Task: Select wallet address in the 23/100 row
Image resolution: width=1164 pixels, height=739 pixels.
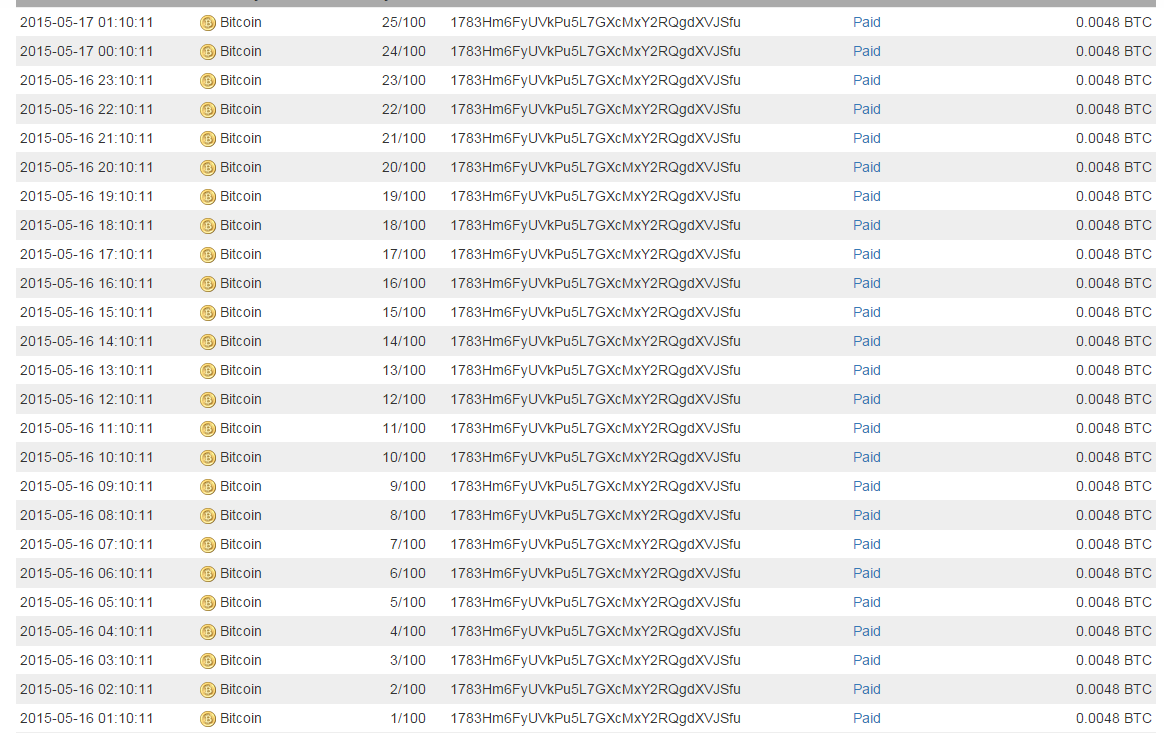Action: pos(595,80)
